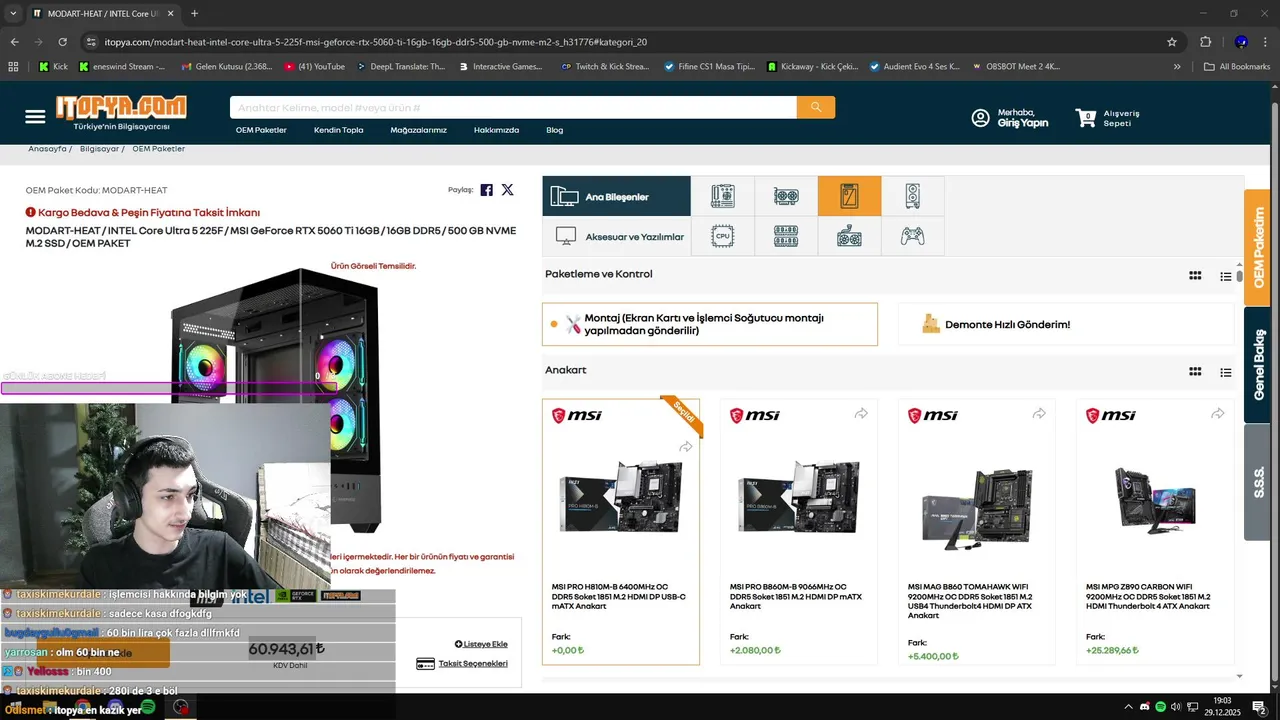
Task: Select Montaj assembly option
Action: 710,324
